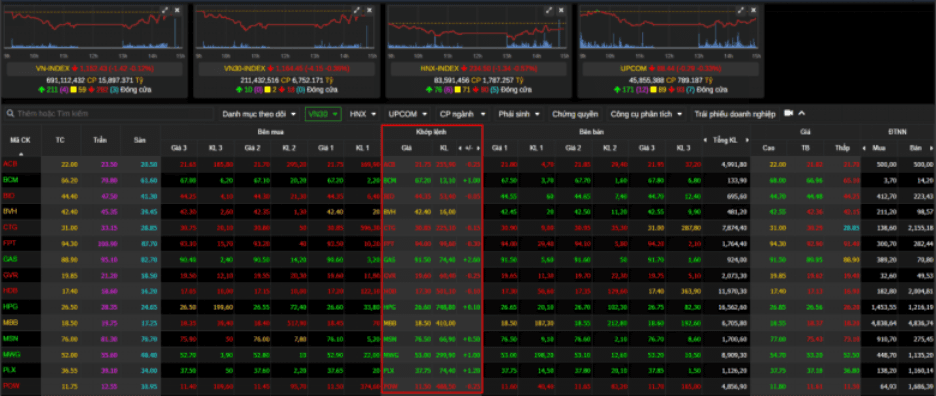Select the BVH ticker in Mã CK column
This screenshot has height=396, width=936.
click(x=10, y=211)
